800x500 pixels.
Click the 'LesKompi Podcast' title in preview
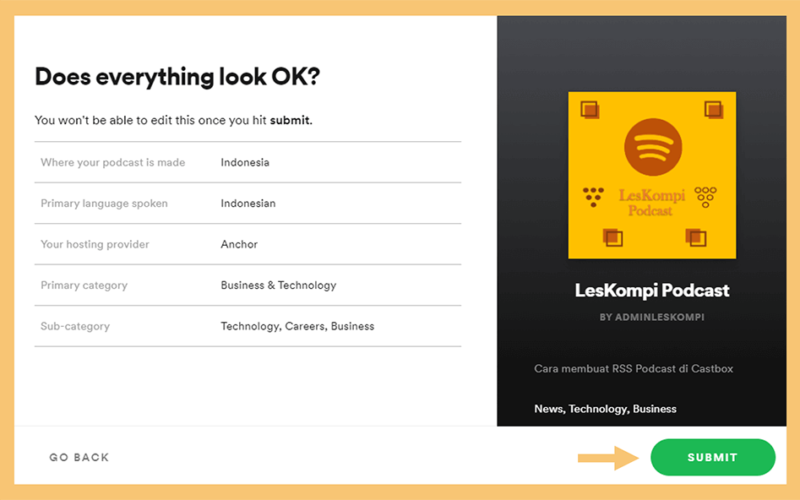coord(652,290)
